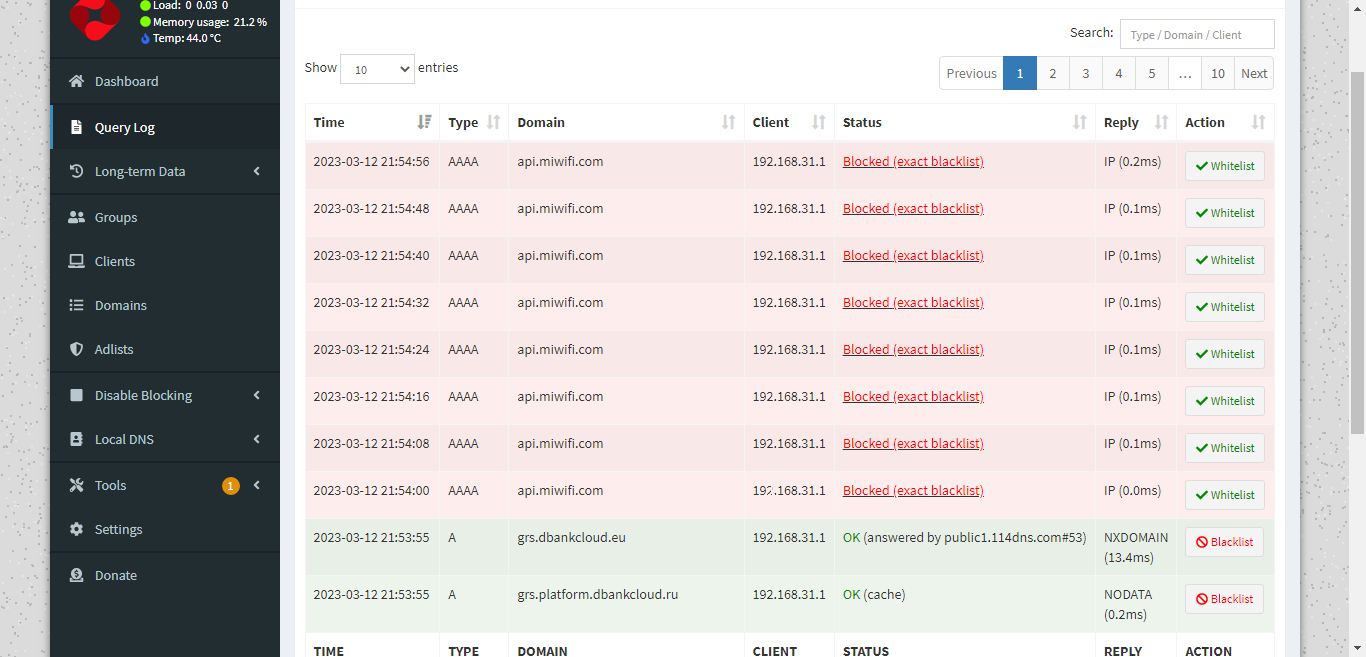This screenshot has width=1366, height=657.
Task: Blacklist the grs.dbankcloud.eu domain
Action: click(x=1224, y=542)
